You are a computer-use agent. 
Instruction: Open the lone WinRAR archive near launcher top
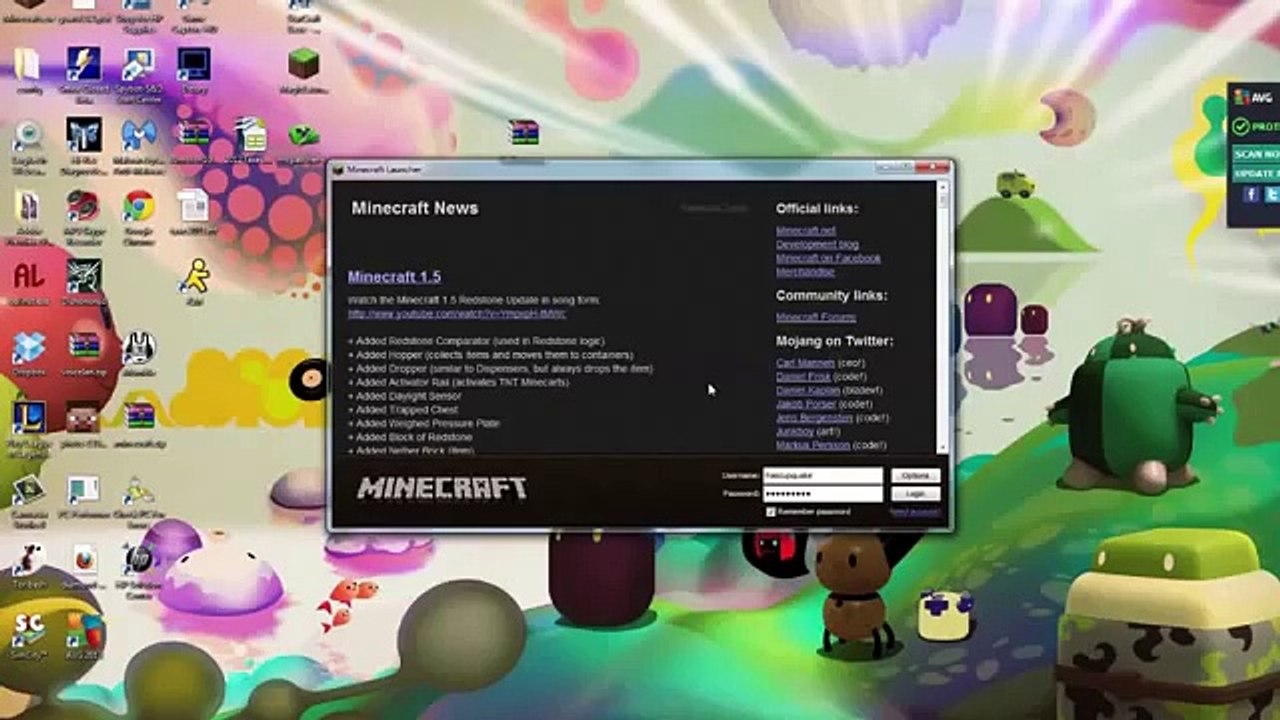point(522,133)
